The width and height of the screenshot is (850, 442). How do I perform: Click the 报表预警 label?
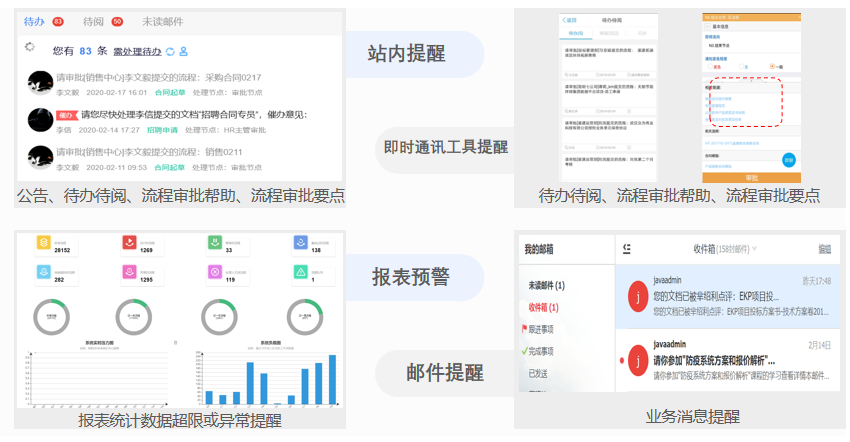coord(411,277)
